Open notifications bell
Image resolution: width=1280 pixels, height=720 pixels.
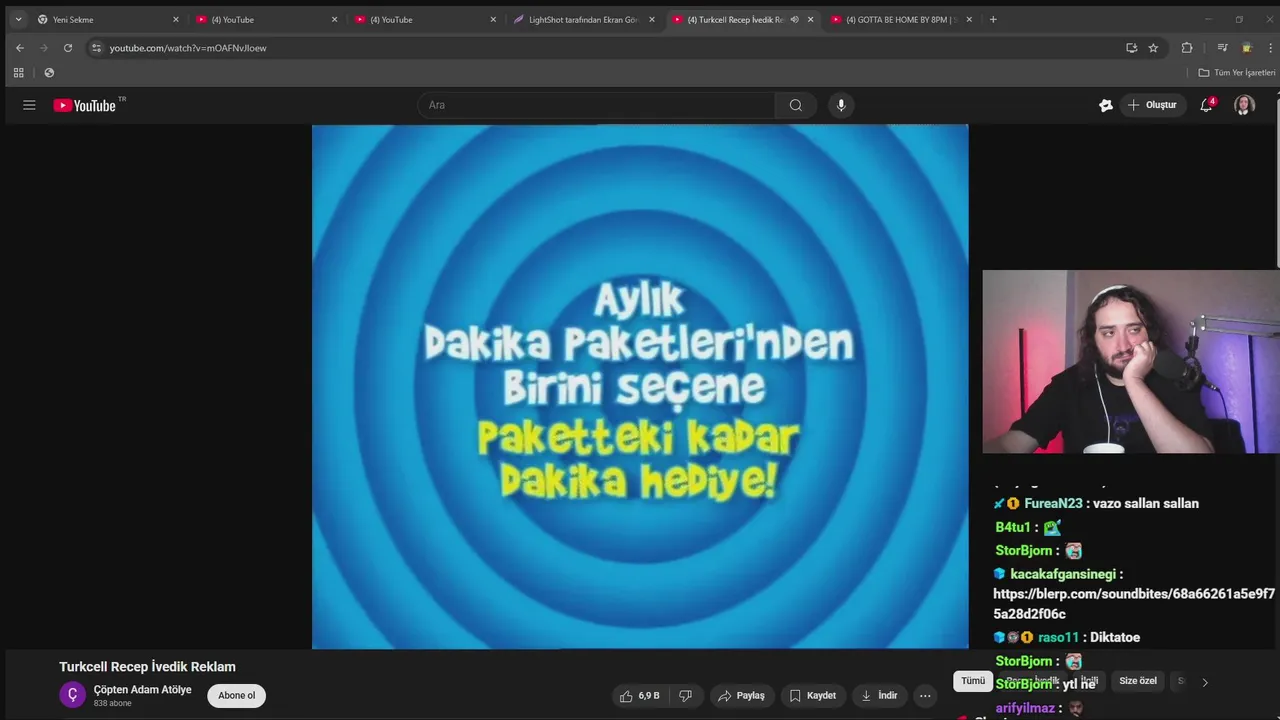pos(1207,105)
